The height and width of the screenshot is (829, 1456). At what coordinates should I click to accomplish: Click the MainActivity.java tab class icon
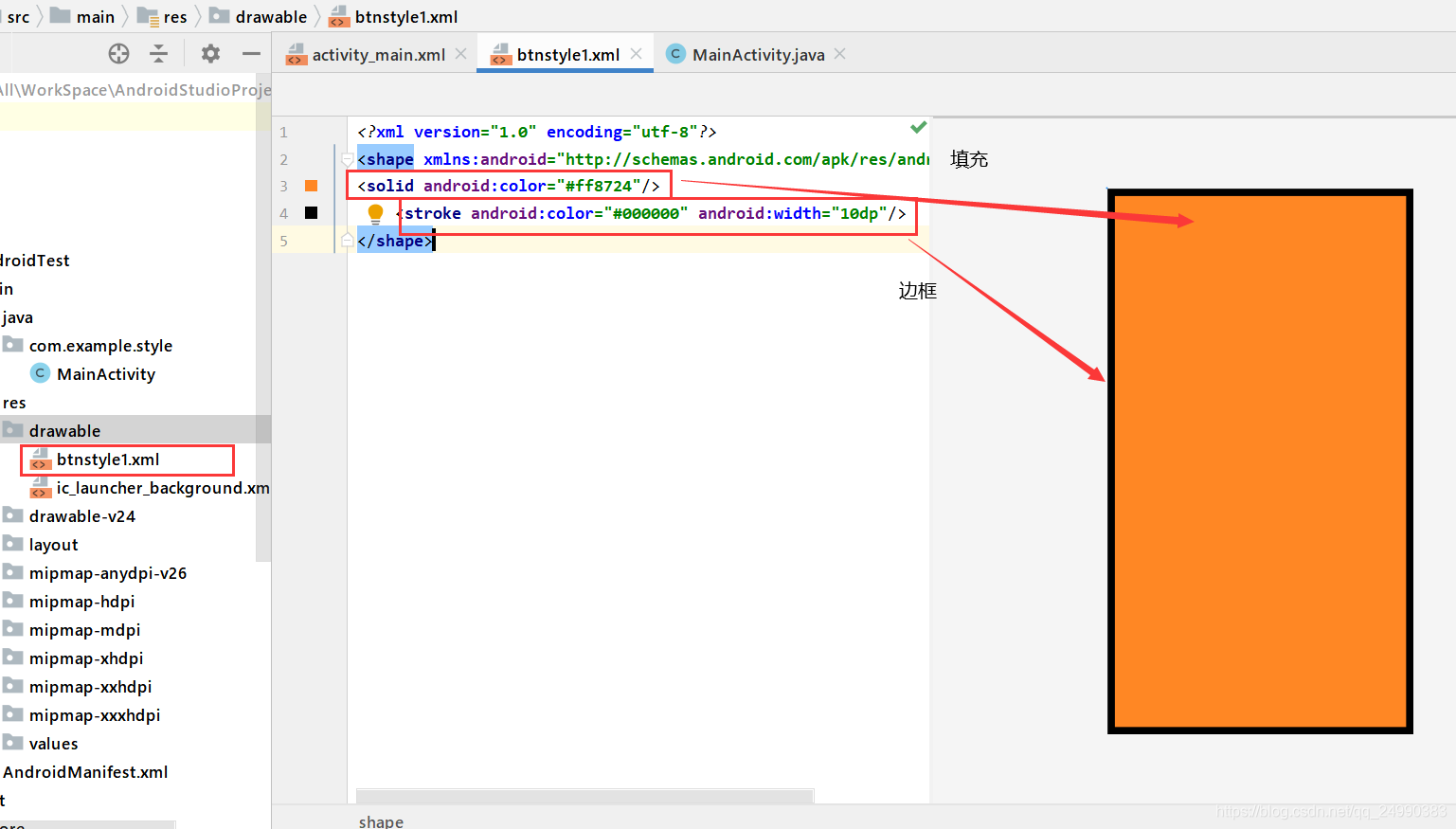click(675, 54)
